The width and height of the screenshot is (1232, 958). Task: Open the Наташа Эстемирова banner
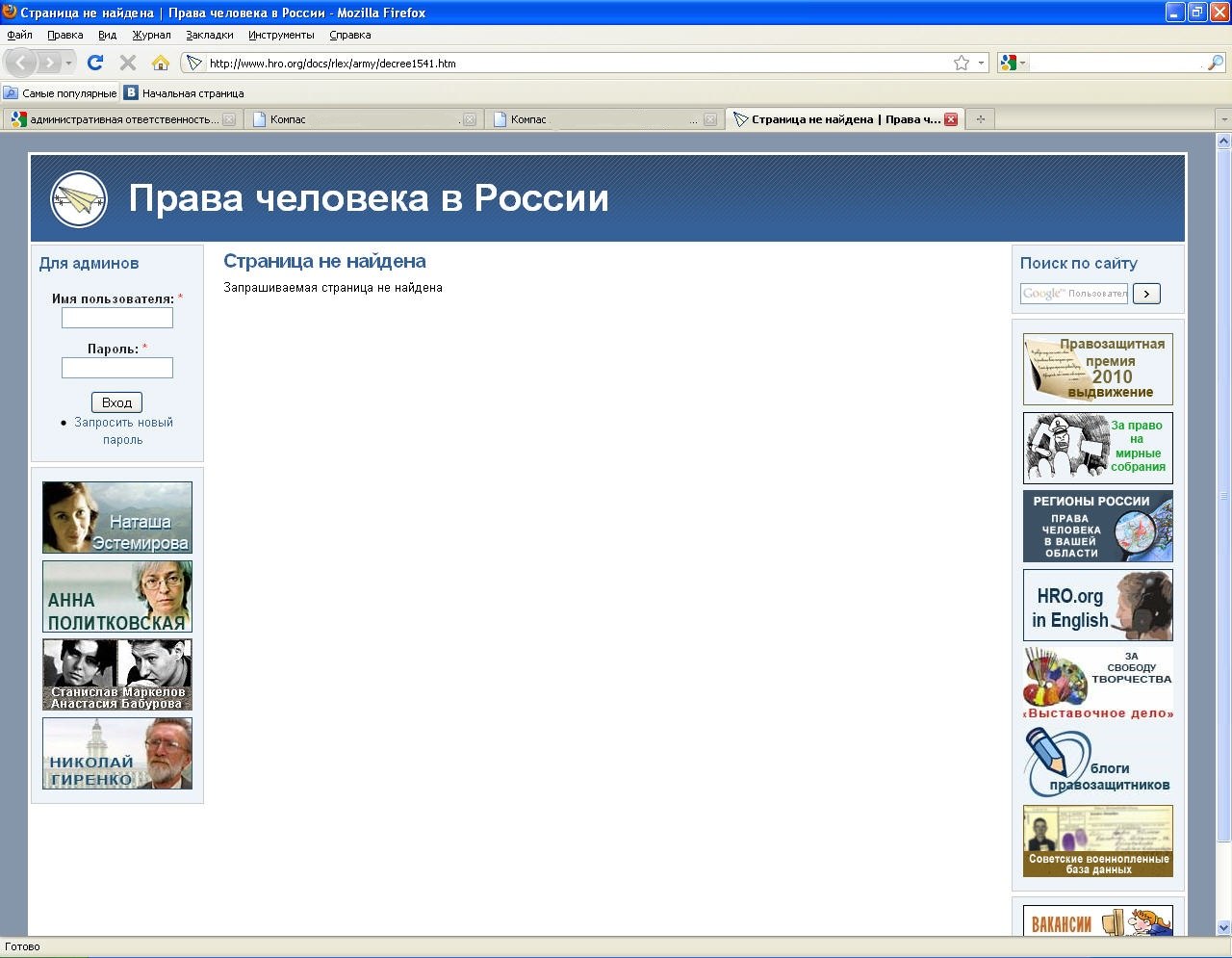117,518
